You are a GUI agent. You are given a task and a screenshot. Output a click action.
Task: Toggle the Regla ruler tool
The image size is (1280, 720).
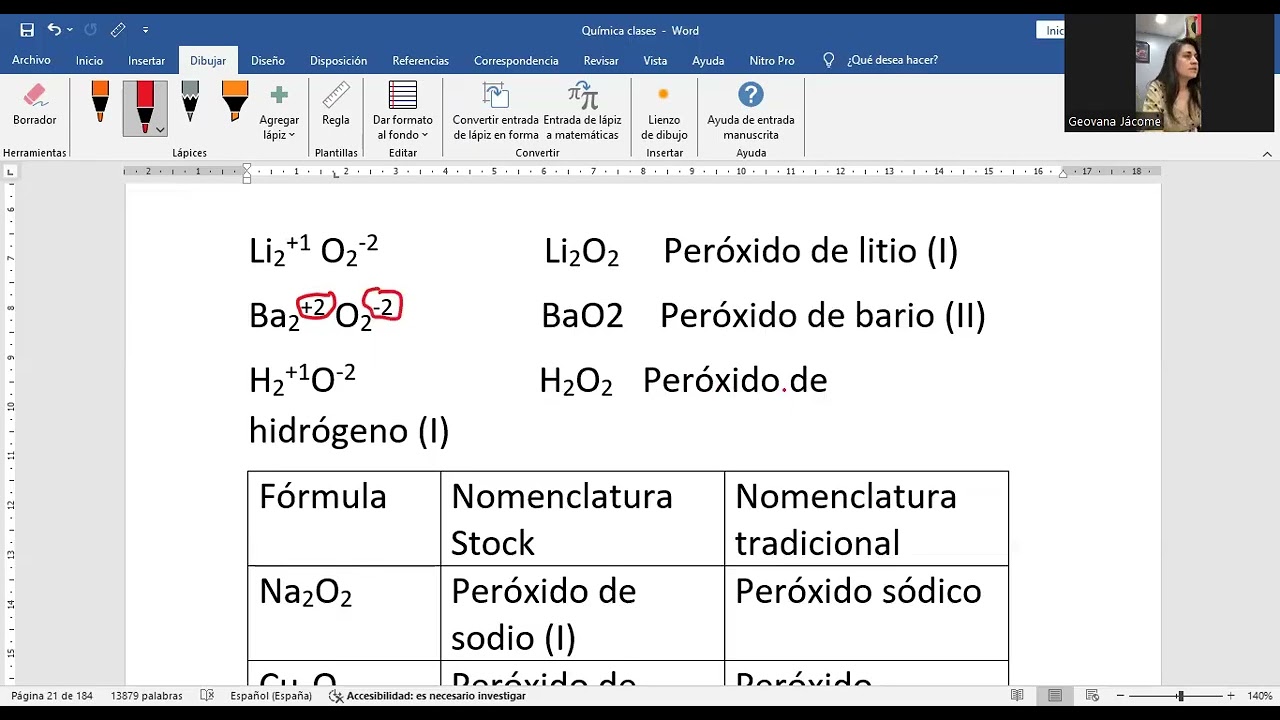(x=336, y=105)
